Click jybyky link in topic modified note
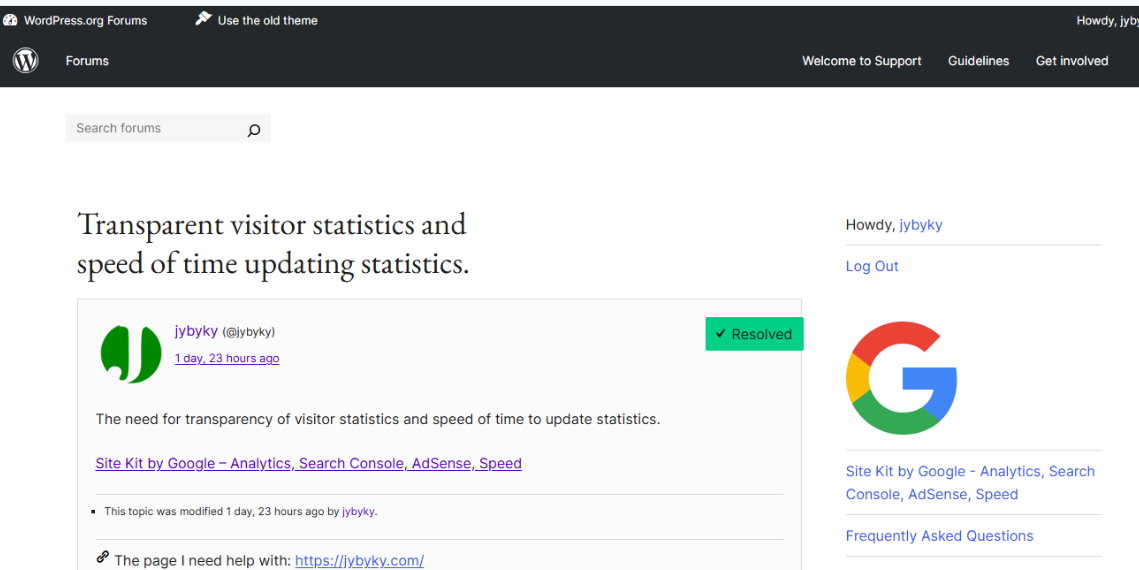 click(x=358, y=511)
